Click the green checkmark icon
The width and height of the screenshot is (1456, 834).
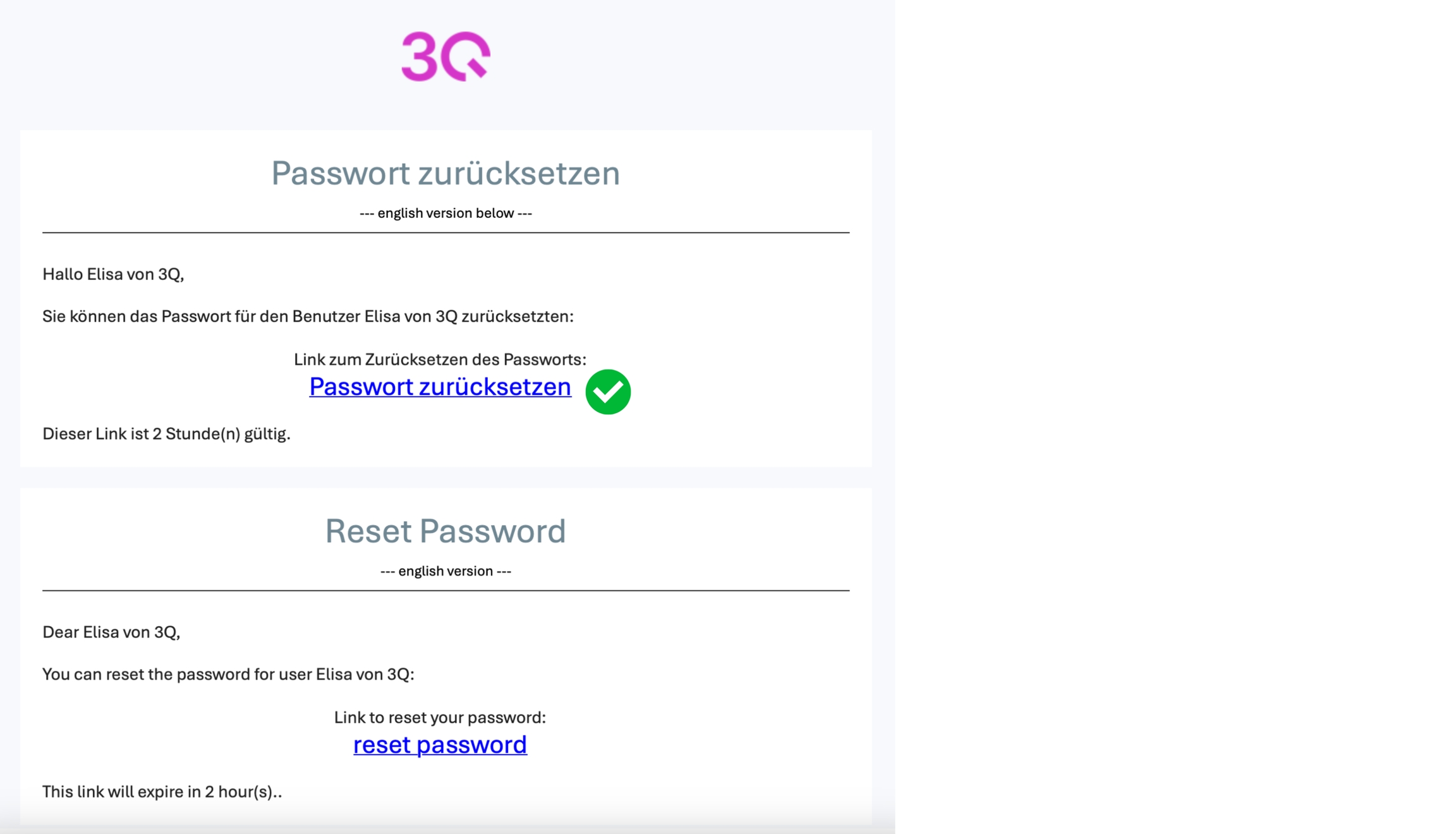[x=608, y=392]
